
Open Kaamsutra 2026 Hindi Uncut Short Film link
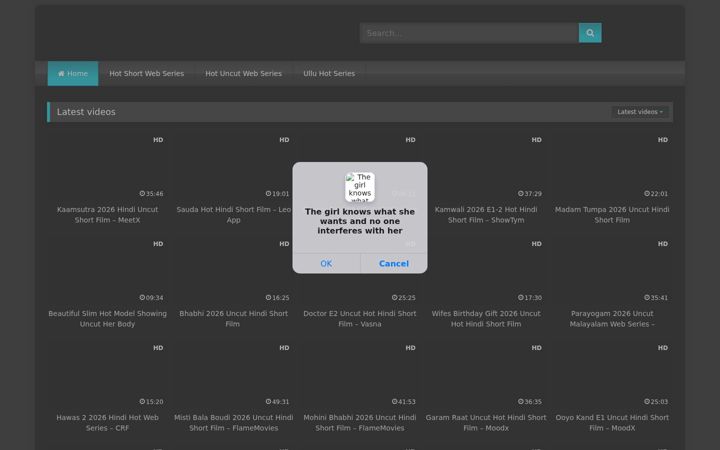107,214
